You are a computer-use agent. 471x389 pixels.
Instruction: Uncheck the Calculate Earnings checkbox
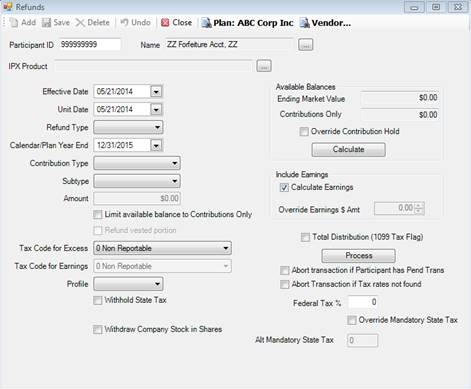tap(284, 188)
